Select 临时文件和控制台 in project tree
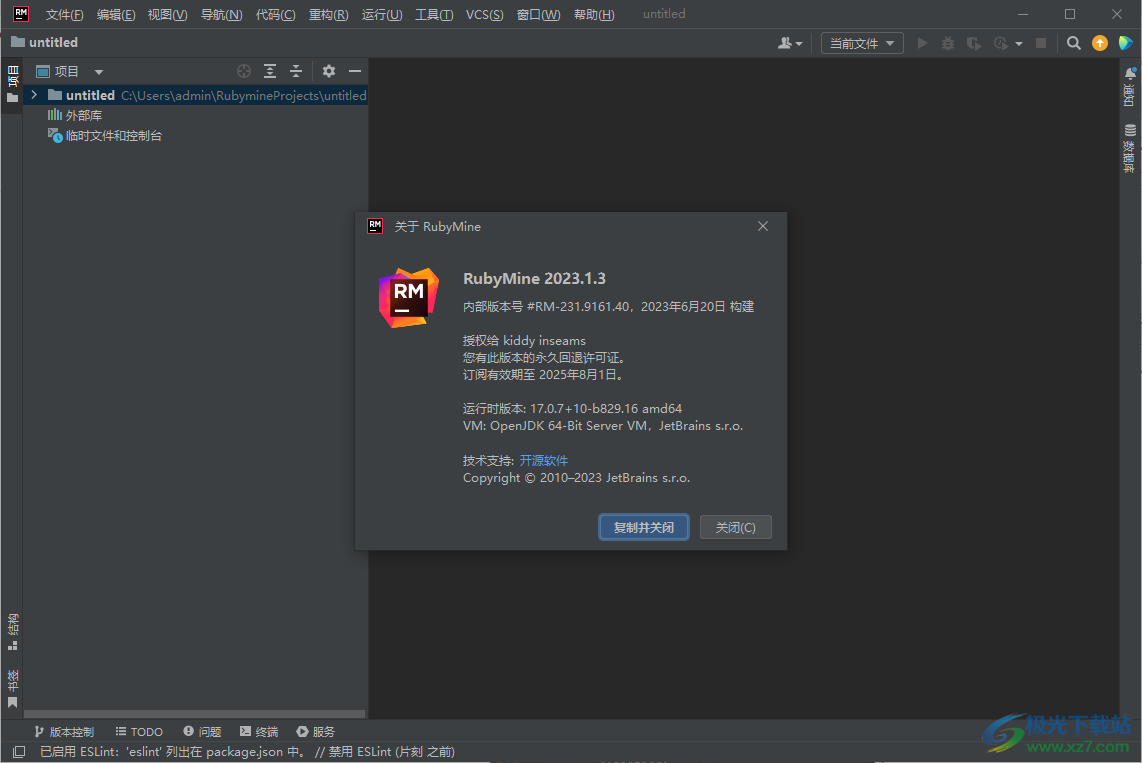This screenshot has width=1142, height=763. (x=113, y=135)
